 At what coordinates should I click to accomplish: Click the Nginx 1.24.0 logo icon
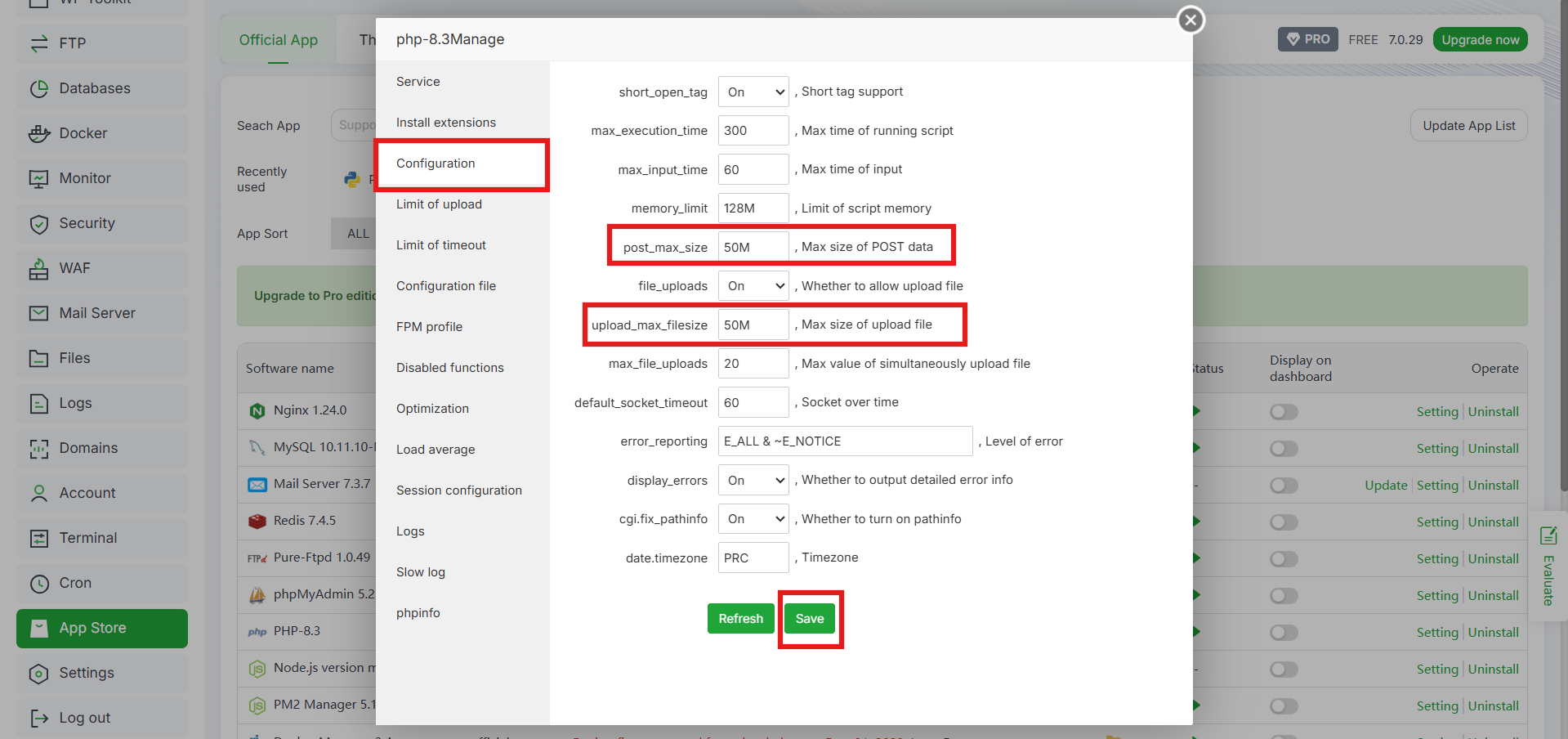click(x=257, y=410)
